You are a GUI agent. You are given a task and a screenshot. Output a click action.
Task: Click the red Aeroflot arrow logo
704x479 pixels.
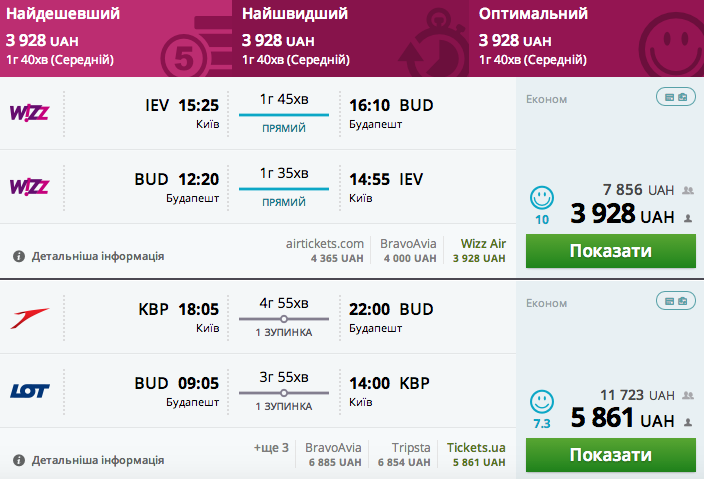point(30,318)
